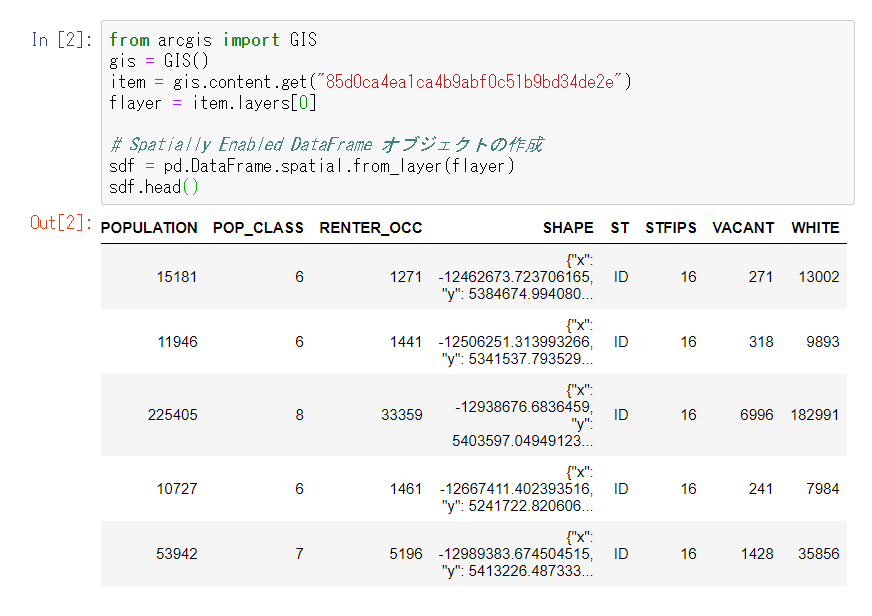Click RENTER_OCC value 33359

402,415
